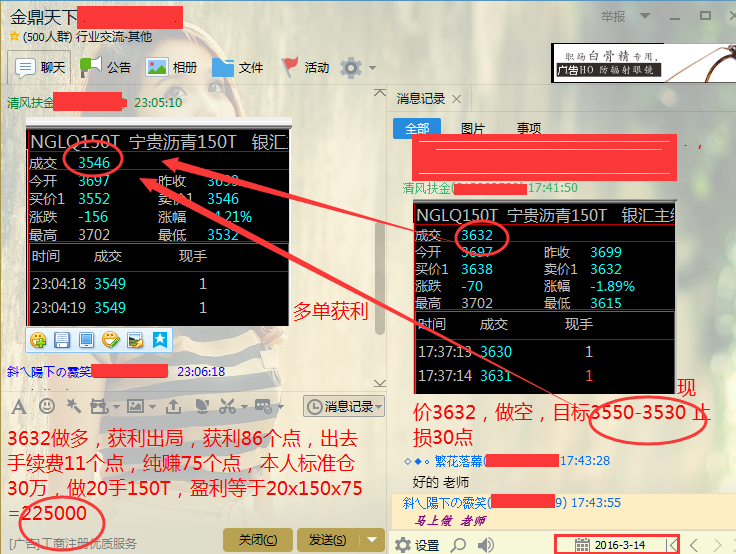Select the 事项 message filter tab
The image size is (736, 554).
click(x=529, y=128)
